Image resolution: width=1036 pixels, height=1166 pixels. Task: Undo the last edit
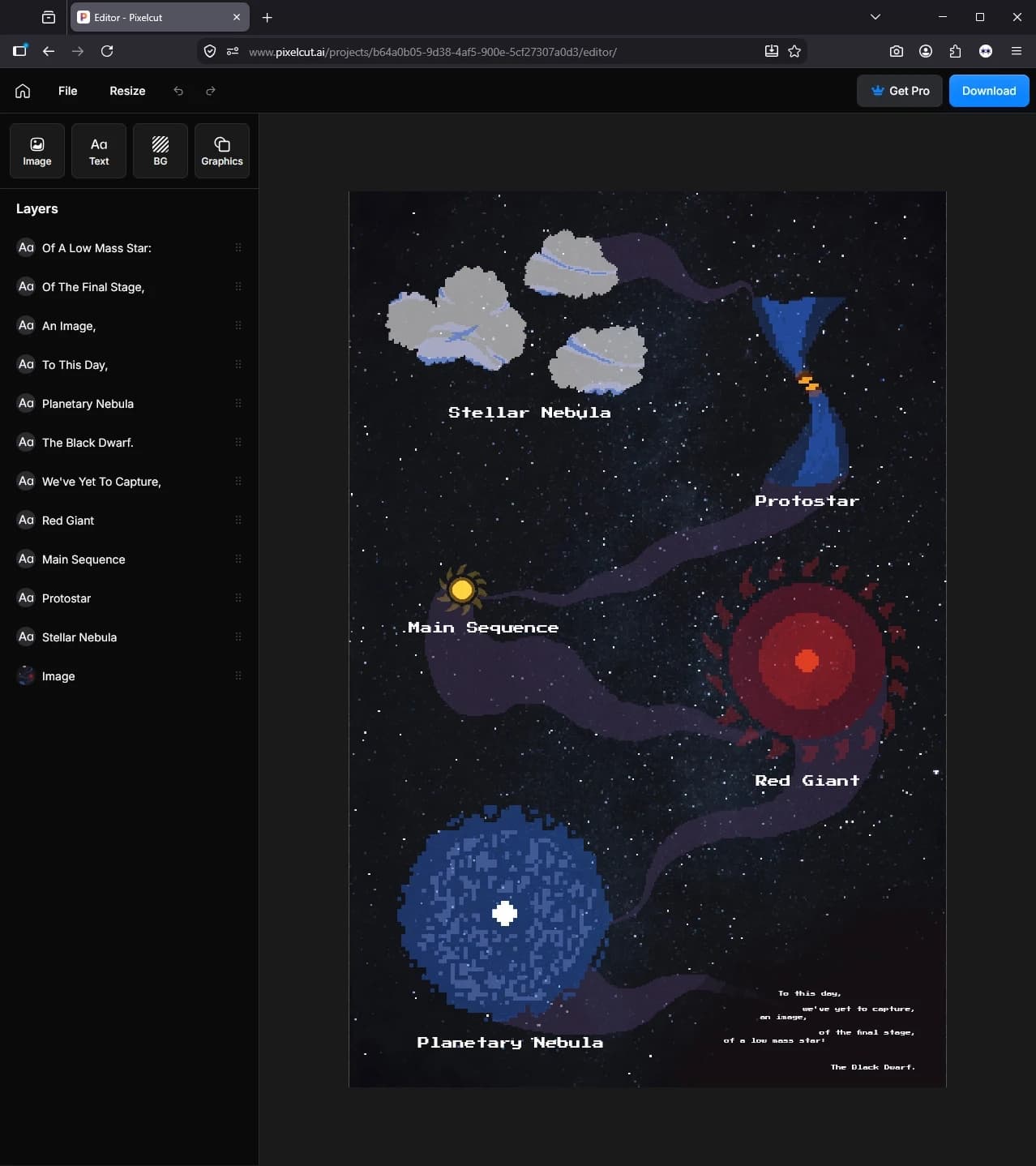point(178,91)
